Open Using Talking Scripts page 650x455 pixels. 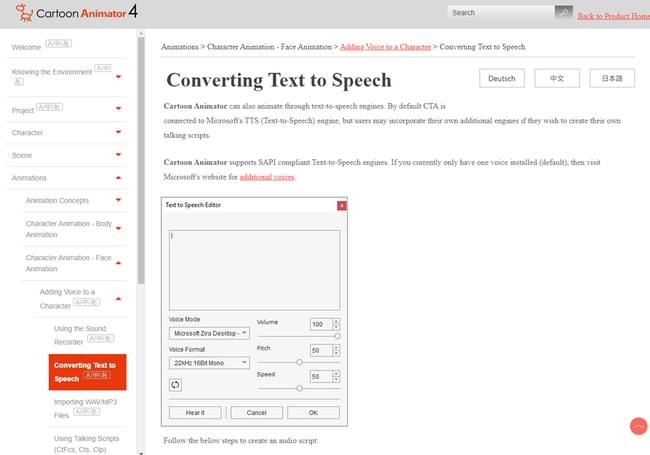[x=86, y=444]
